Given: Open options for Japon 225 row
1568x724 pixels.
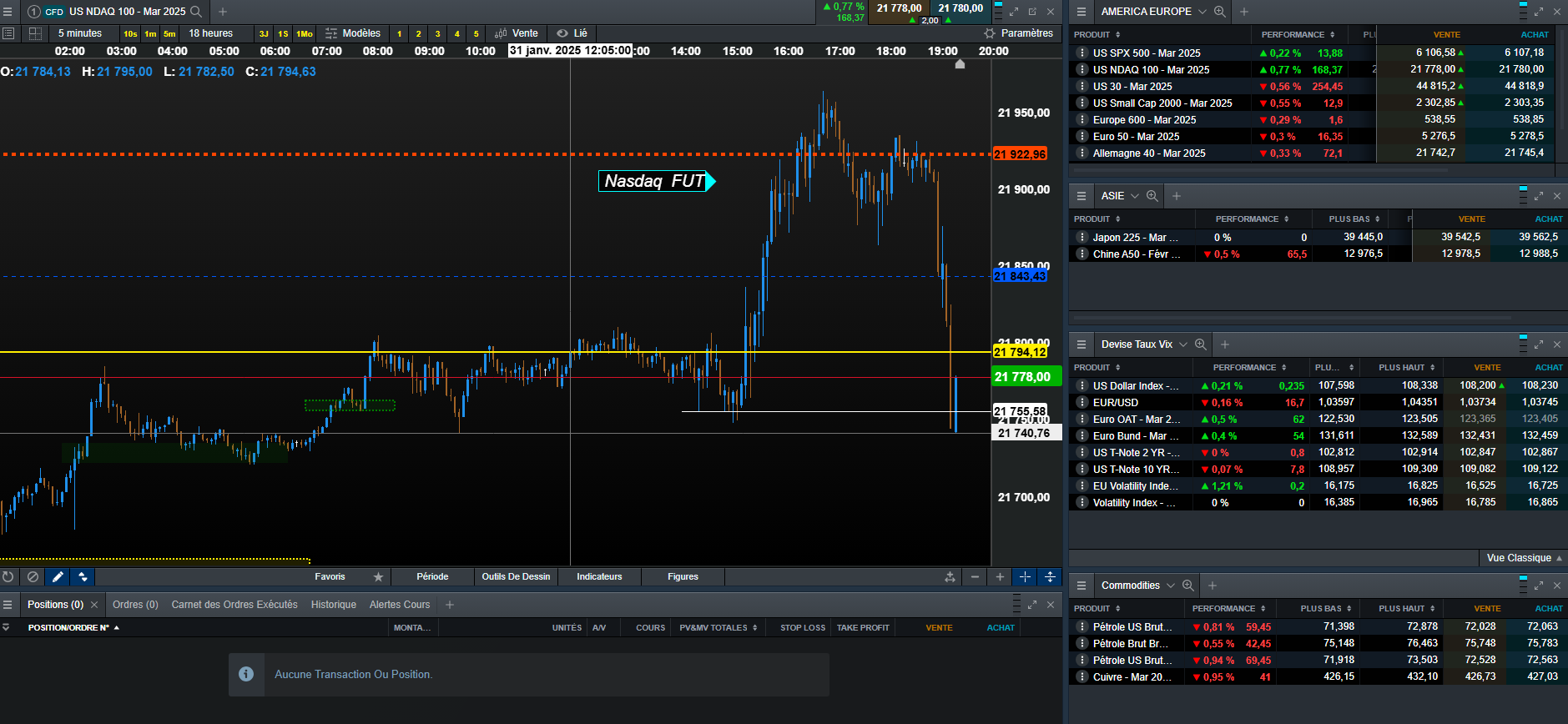Looking at the screenshot, I should coord(1082,237).
